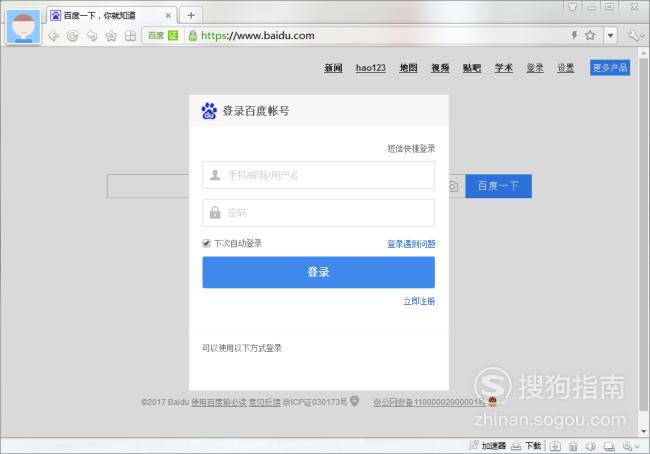Open the 设置 link
The height and width of the screenshot is (454, 650).
pos(565,68)
